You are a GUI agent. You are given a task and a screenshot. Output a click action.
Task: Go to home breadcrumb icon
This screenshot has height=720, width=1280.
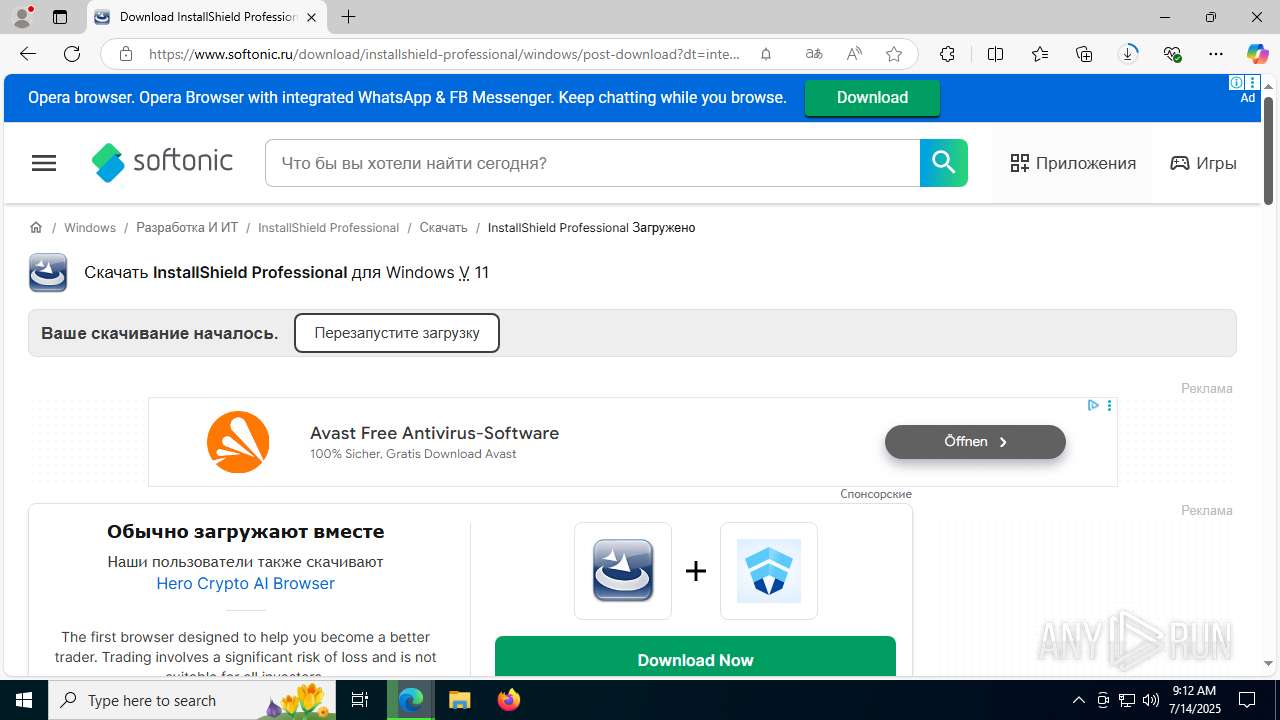(36, 227)
